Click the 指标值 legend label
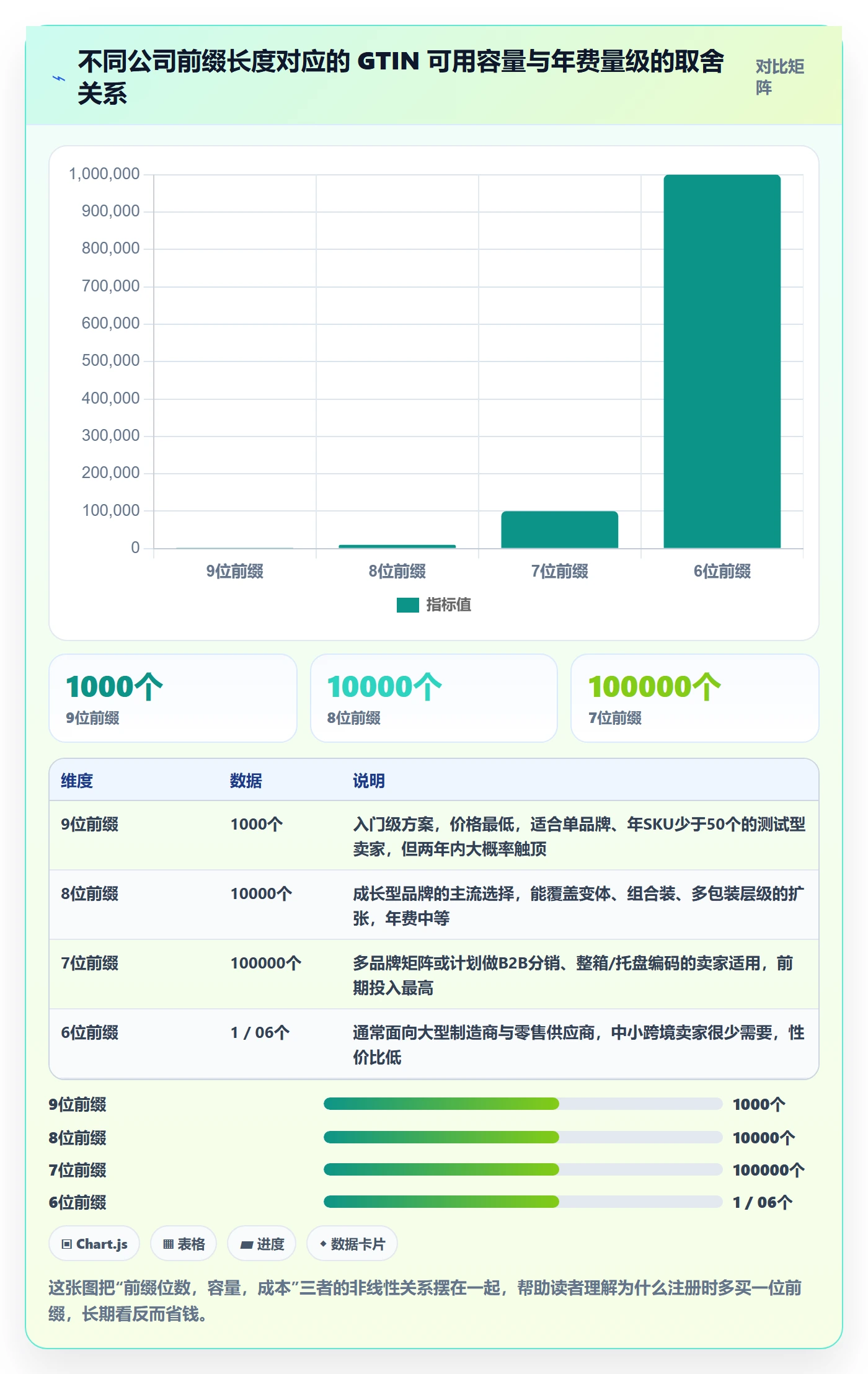868x1374 pixels. (448, 605)
